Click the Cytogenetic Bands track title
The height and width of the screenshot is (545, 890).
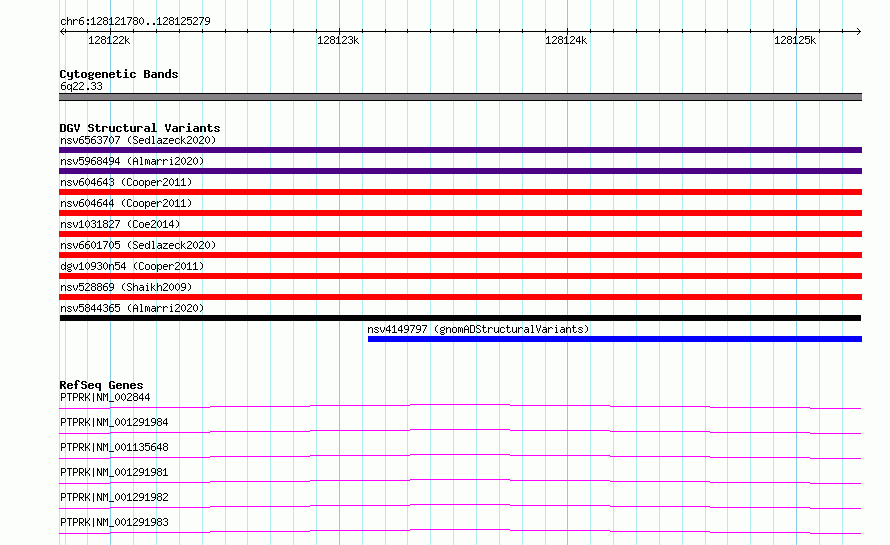coord(119,74)
